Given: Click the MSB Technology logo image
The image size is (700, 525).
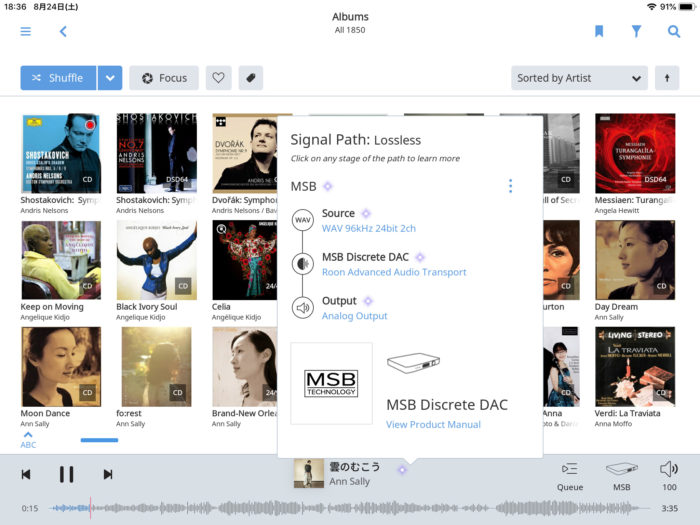Looking at the screenshot, I should point(331,383).
